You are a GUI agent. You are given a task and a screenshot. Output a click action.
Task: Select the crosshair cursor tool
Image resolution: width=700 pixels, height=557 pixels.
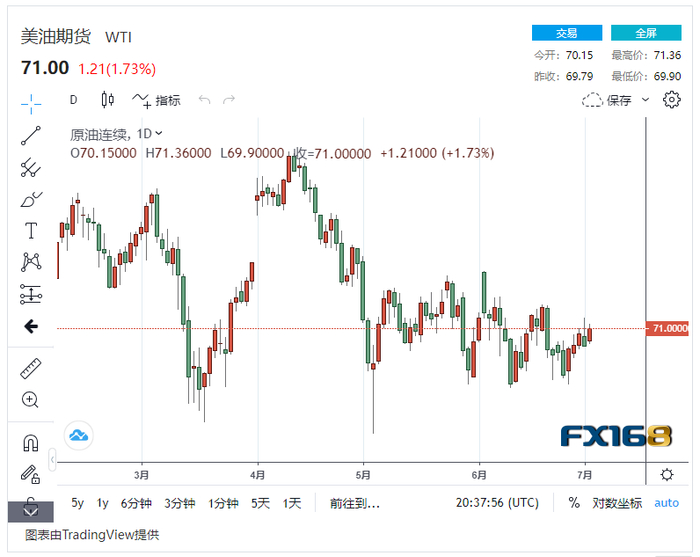[x=31, y=103]
